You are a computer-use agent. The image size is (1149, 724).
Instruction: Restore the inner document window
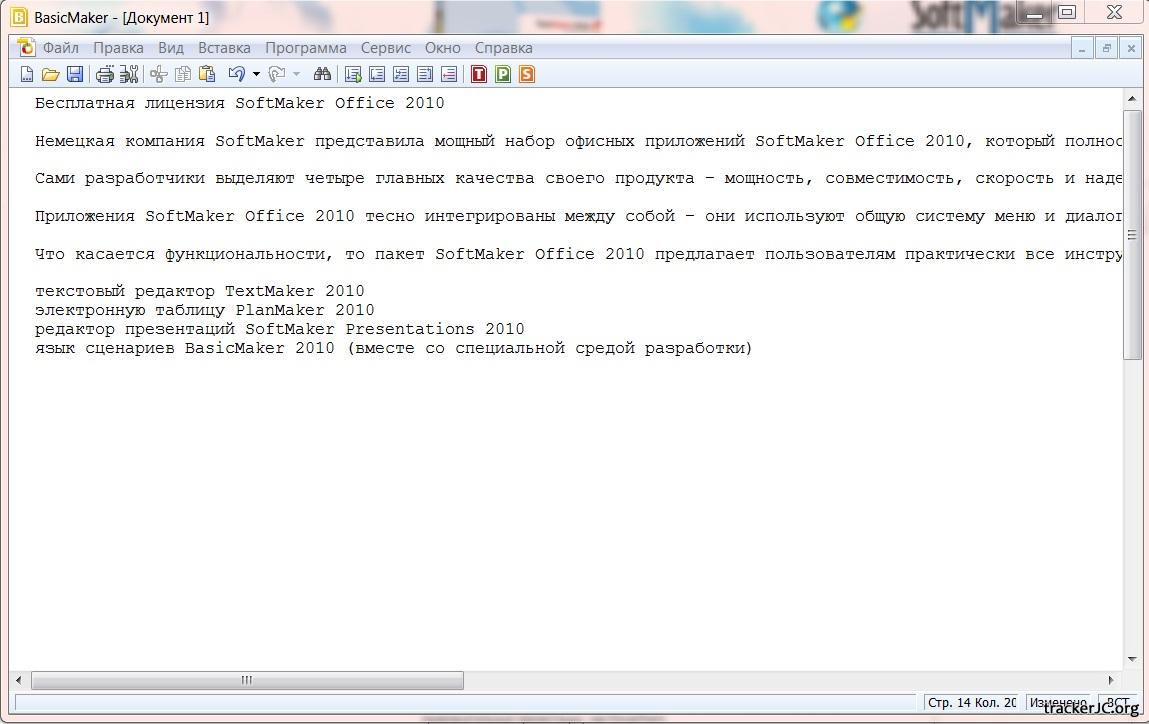pyautogui.click(x=1107, y=48)
